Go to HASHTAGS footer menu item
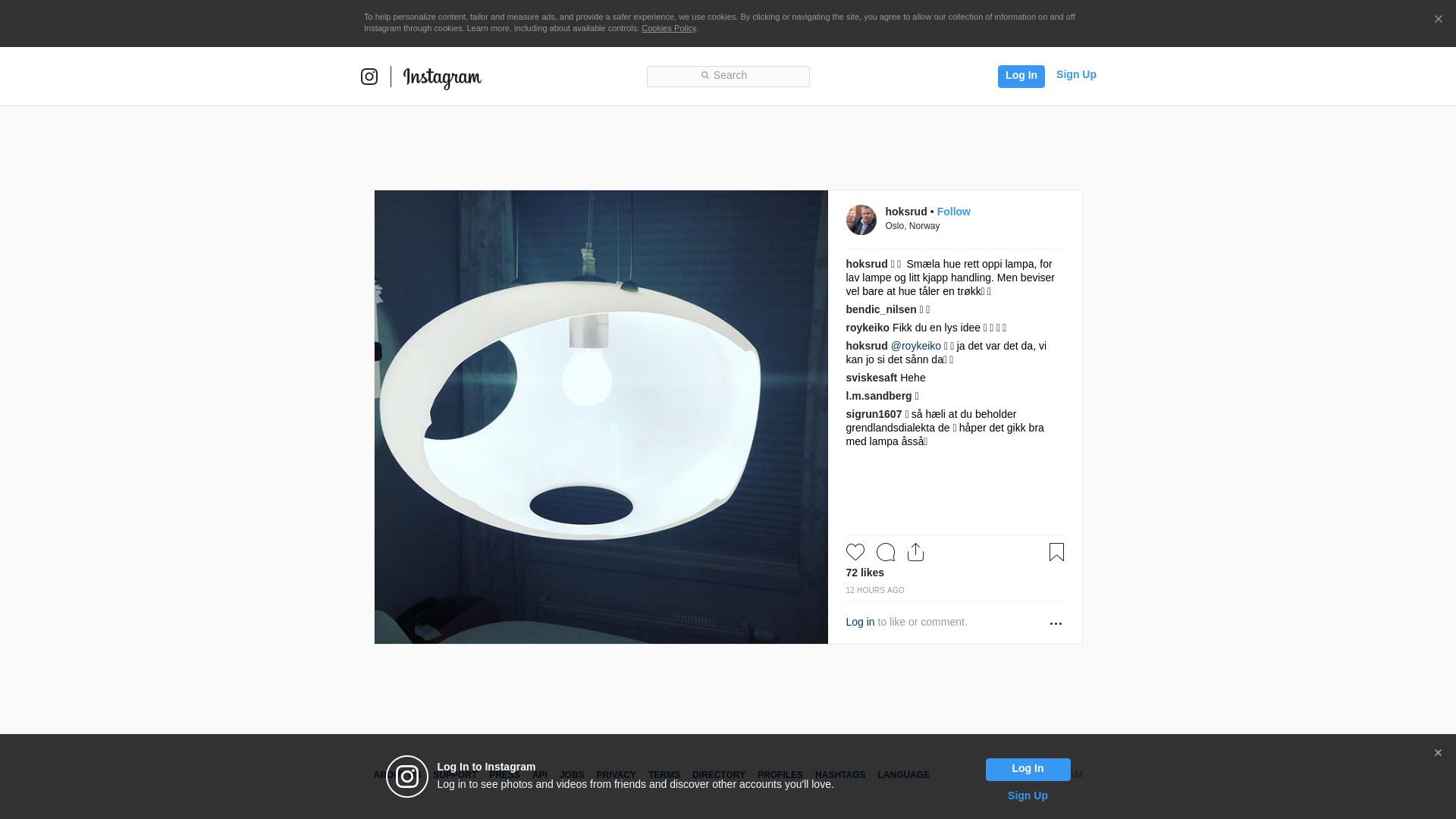Image resolution: width=1456 pixels, height=819 pixels. pyautogui.click(x=839, y=775)
